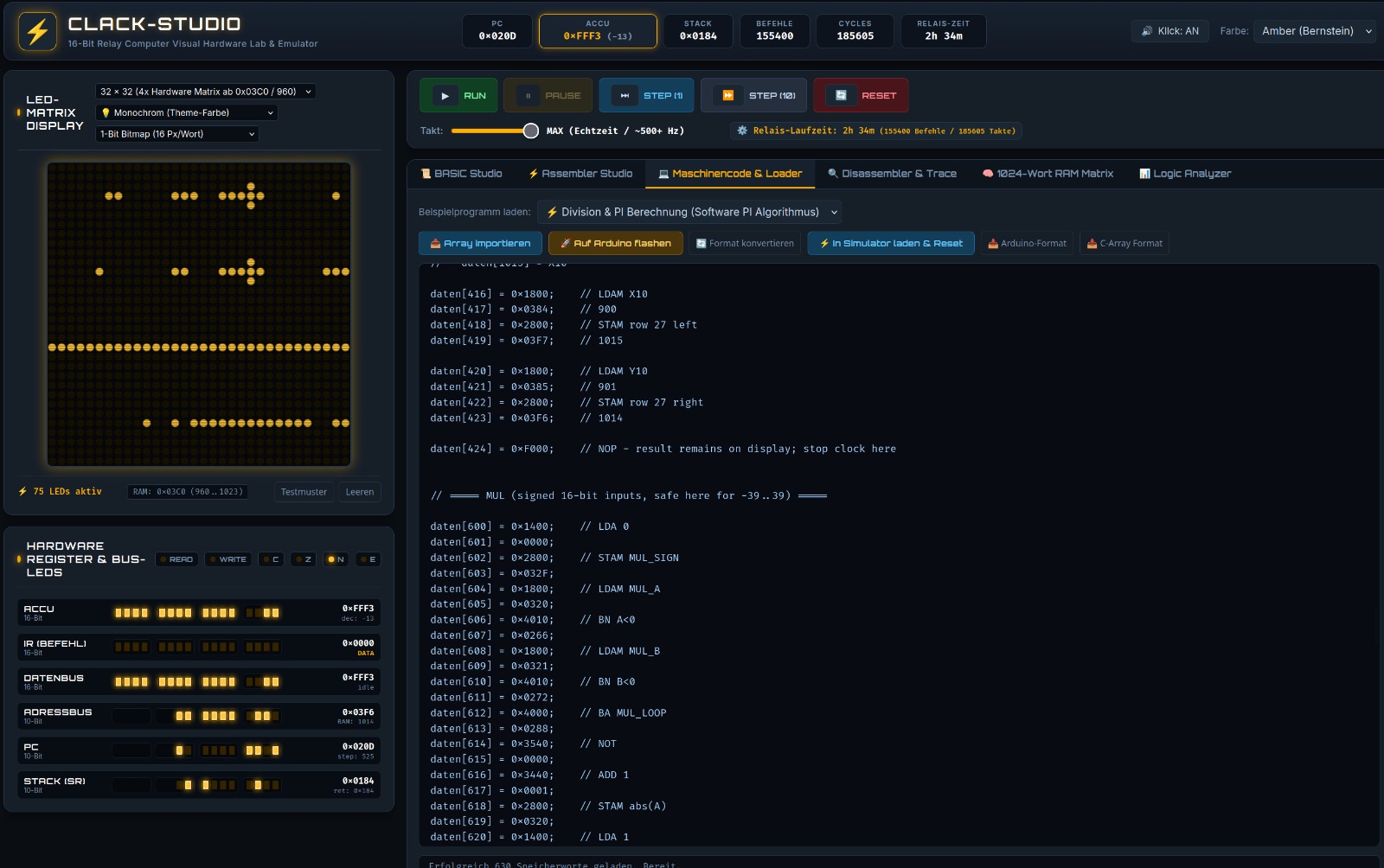1384x868 pixels.
Task: Switch to the Assembler Studio tab
Action: click(x=580, y=174)
